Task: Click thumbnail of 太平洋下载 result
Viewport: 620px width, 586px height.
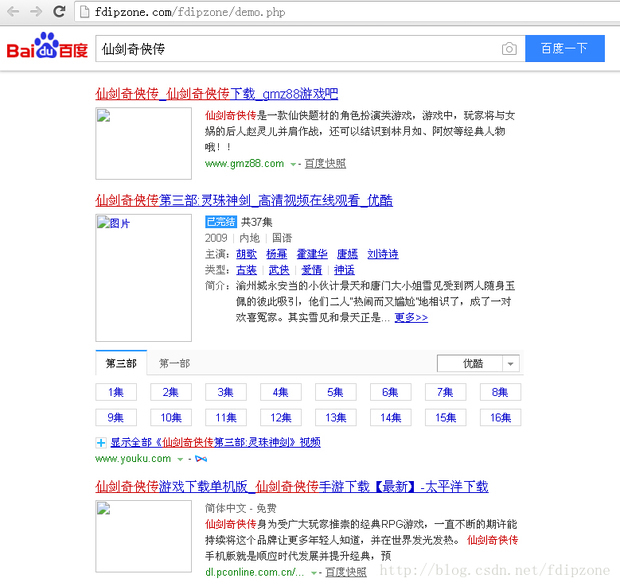Action: (x=144, y=536)
